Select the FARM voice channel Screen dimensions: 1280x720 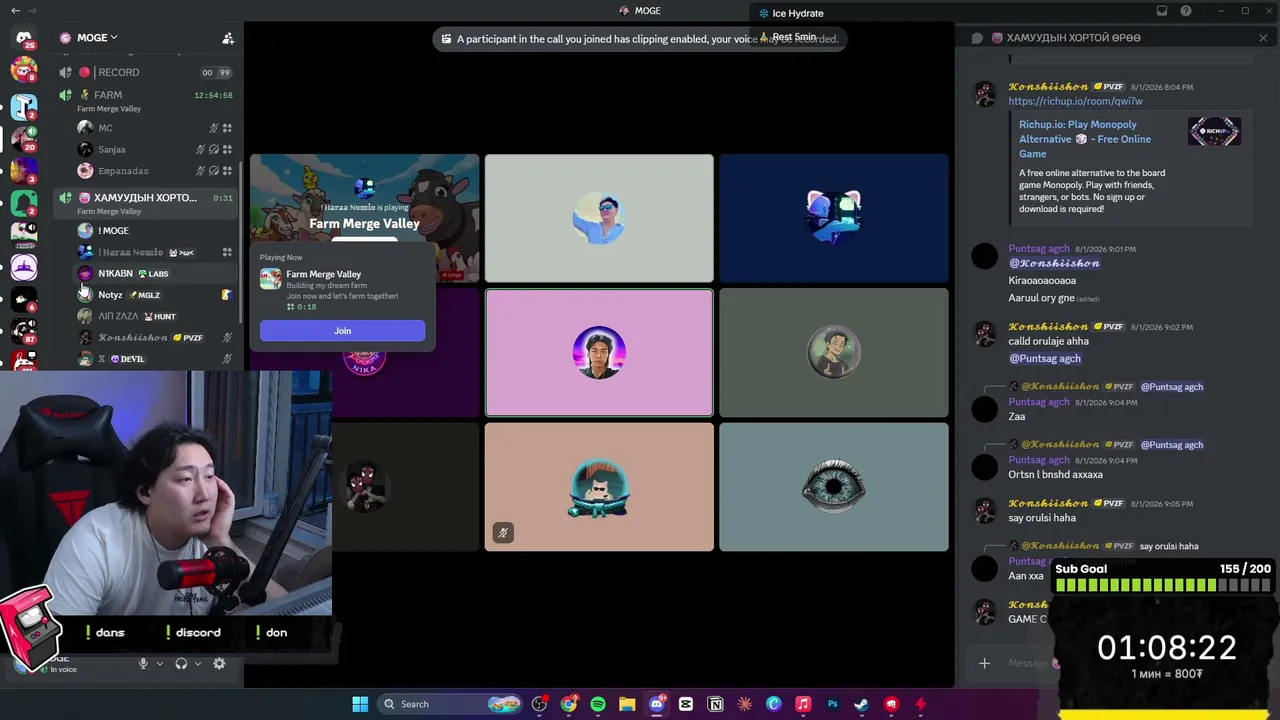147,100
